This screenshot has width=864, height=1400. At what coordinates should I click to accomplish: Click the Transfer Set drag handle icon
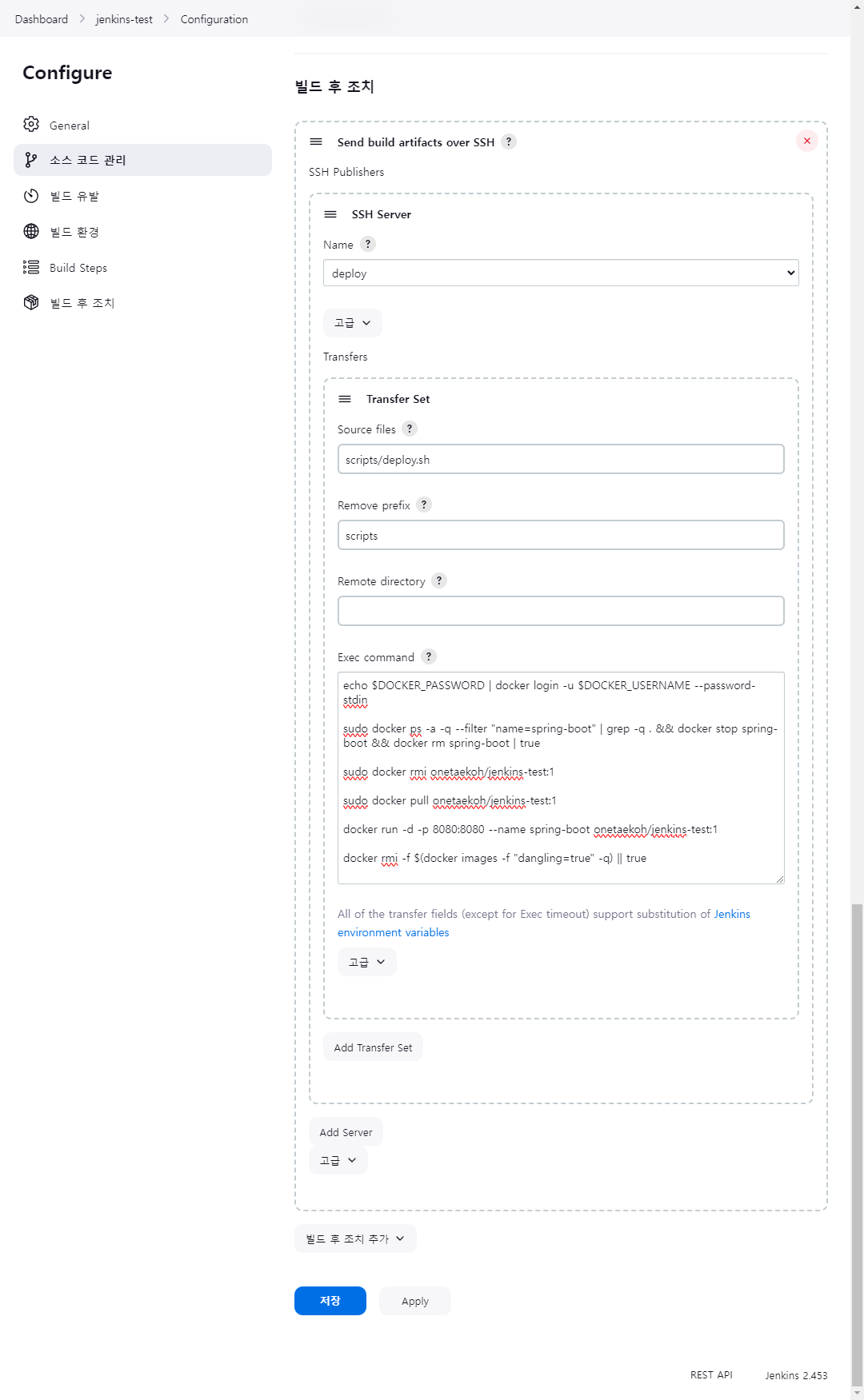click(x=345, y=399)
